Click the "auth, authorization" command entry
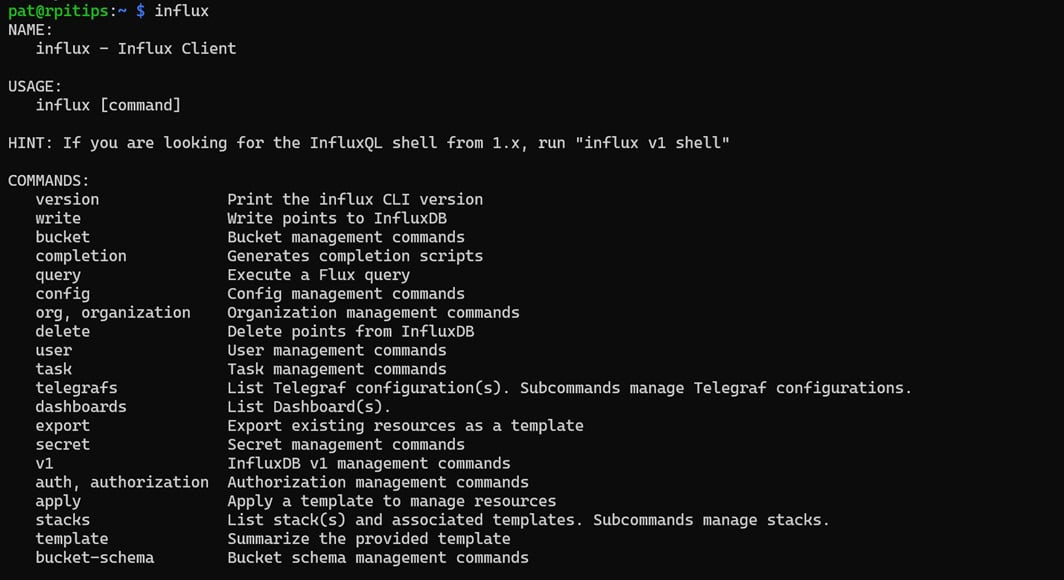 tap(122, 482)
